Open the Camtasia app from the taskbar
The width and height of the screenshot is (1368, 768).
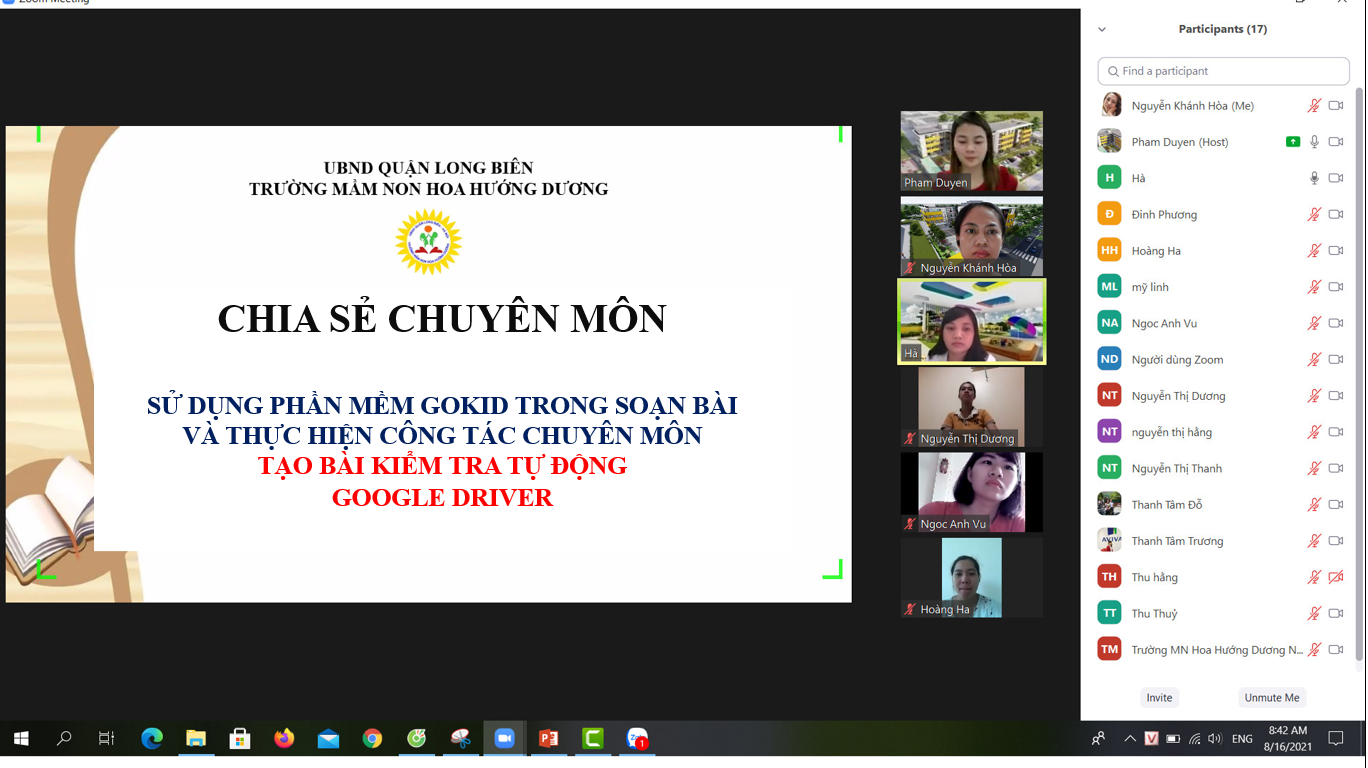tap(593, 739)
